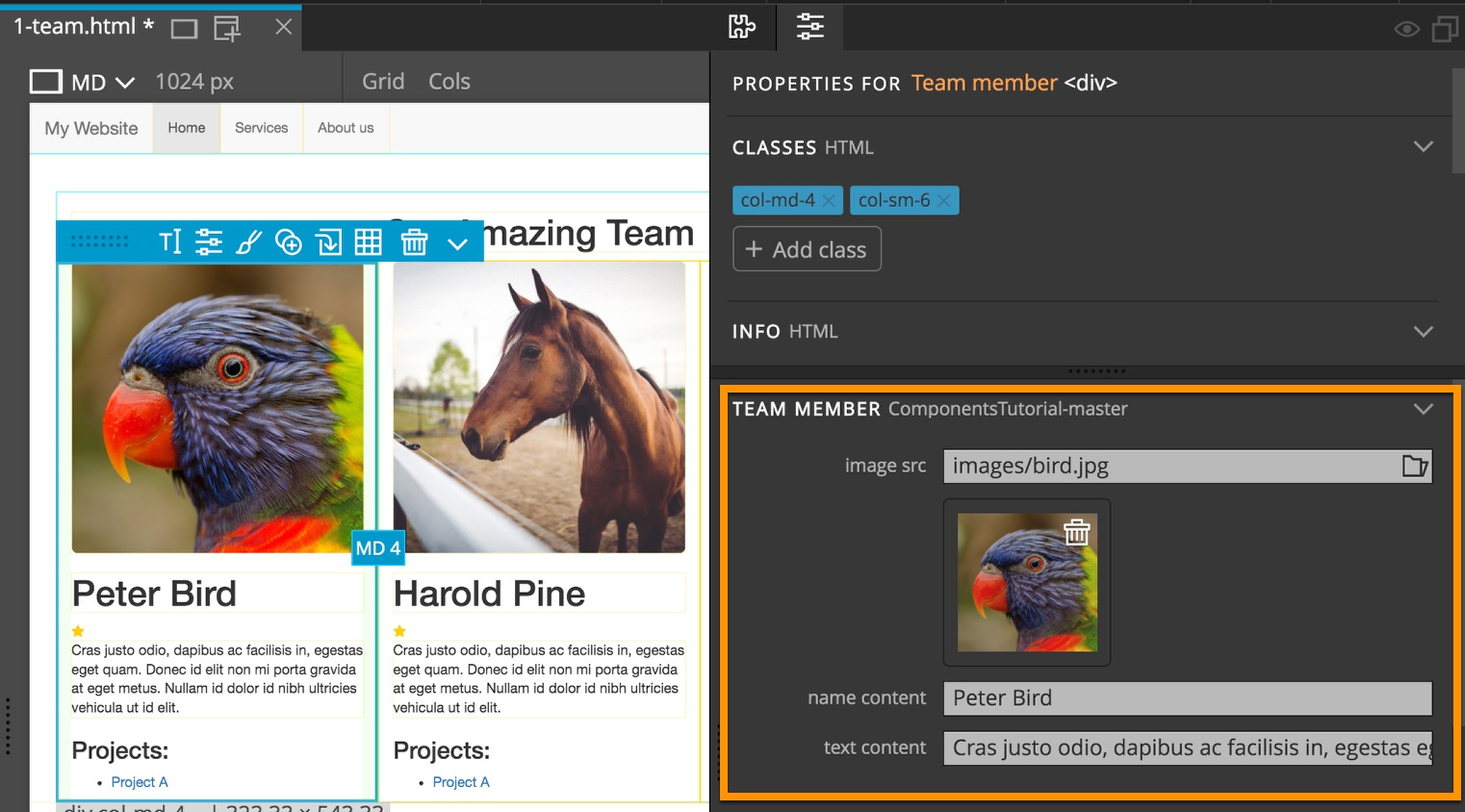
Task: Toggle the preview eye icon
Action: pos(1406,29)
